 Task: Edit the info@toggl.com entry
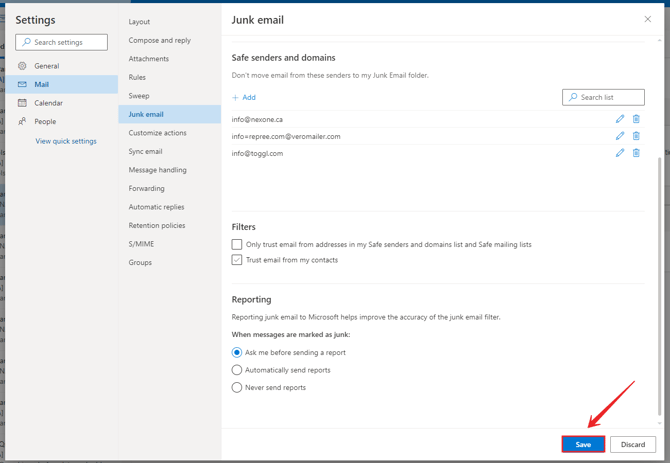[620, 153]
